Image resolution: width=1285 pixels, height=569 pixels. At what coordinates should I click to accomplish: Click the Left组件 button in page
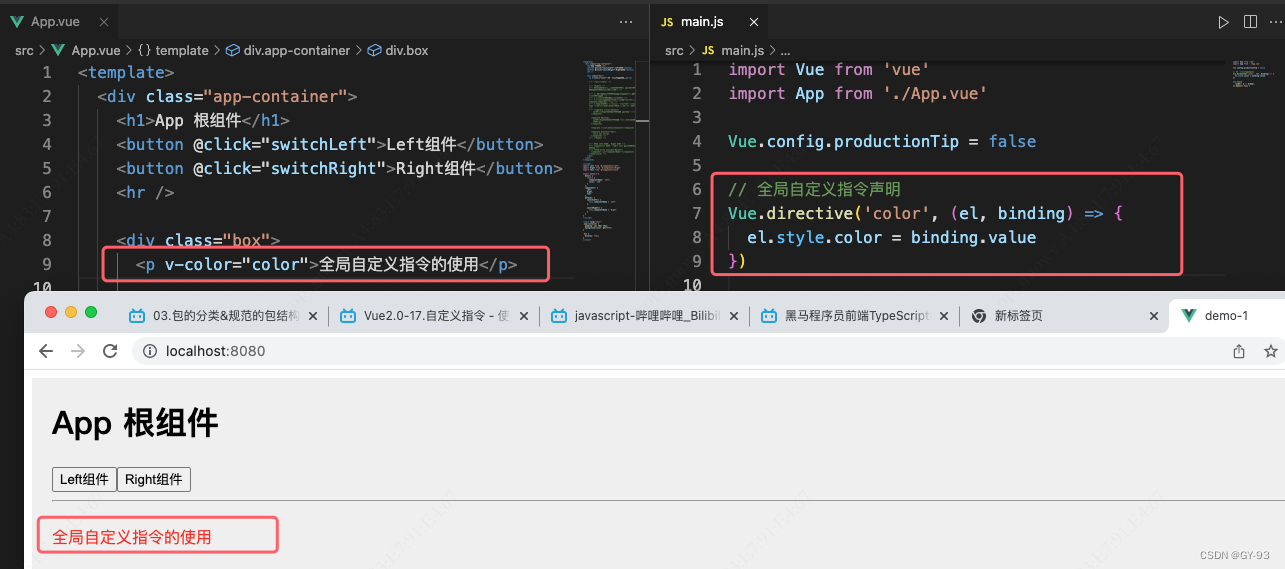tap(84, 479)
